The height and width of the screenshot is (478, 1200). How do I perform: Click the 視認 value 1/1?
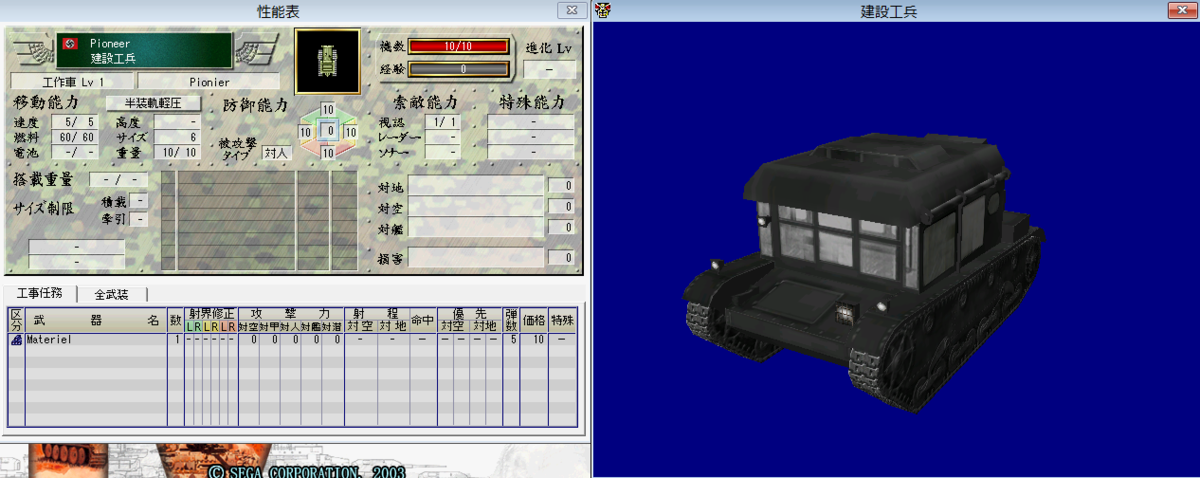pyautogui.click(x=441, y=122)
